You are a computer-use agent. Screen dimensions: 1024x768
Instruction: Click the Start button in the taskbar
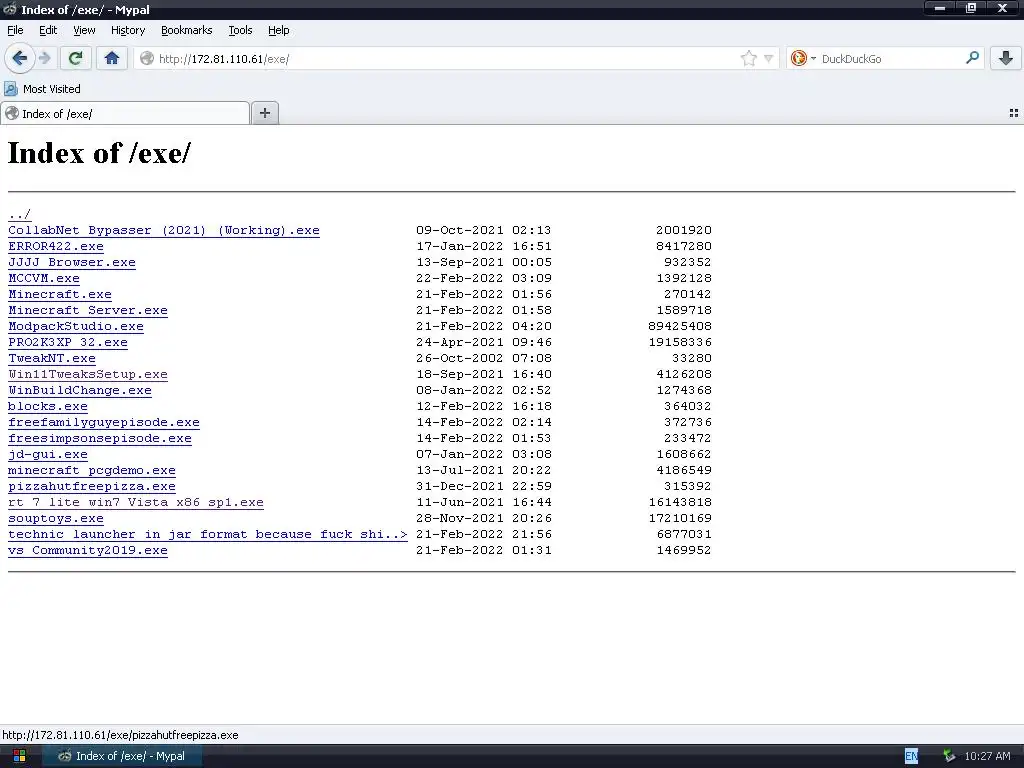pos(20,756)
